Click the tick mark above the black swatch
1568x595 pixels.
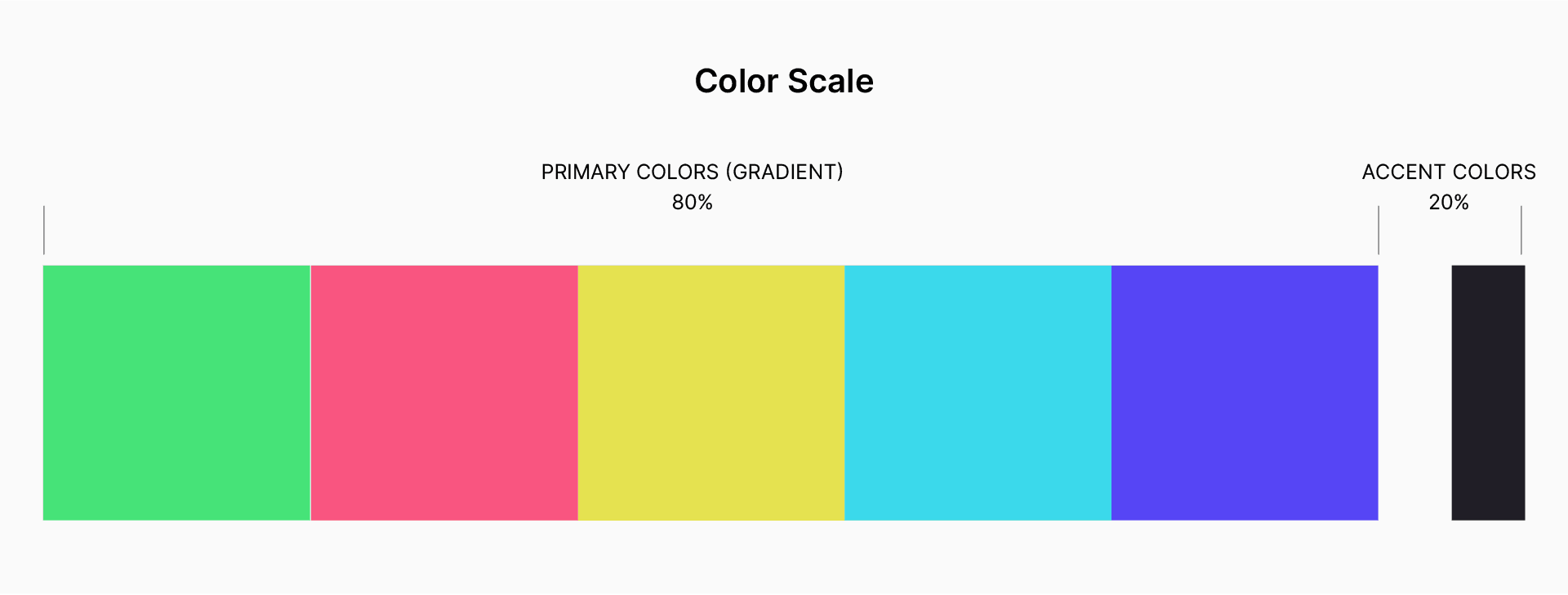[x=1521, y=230]
